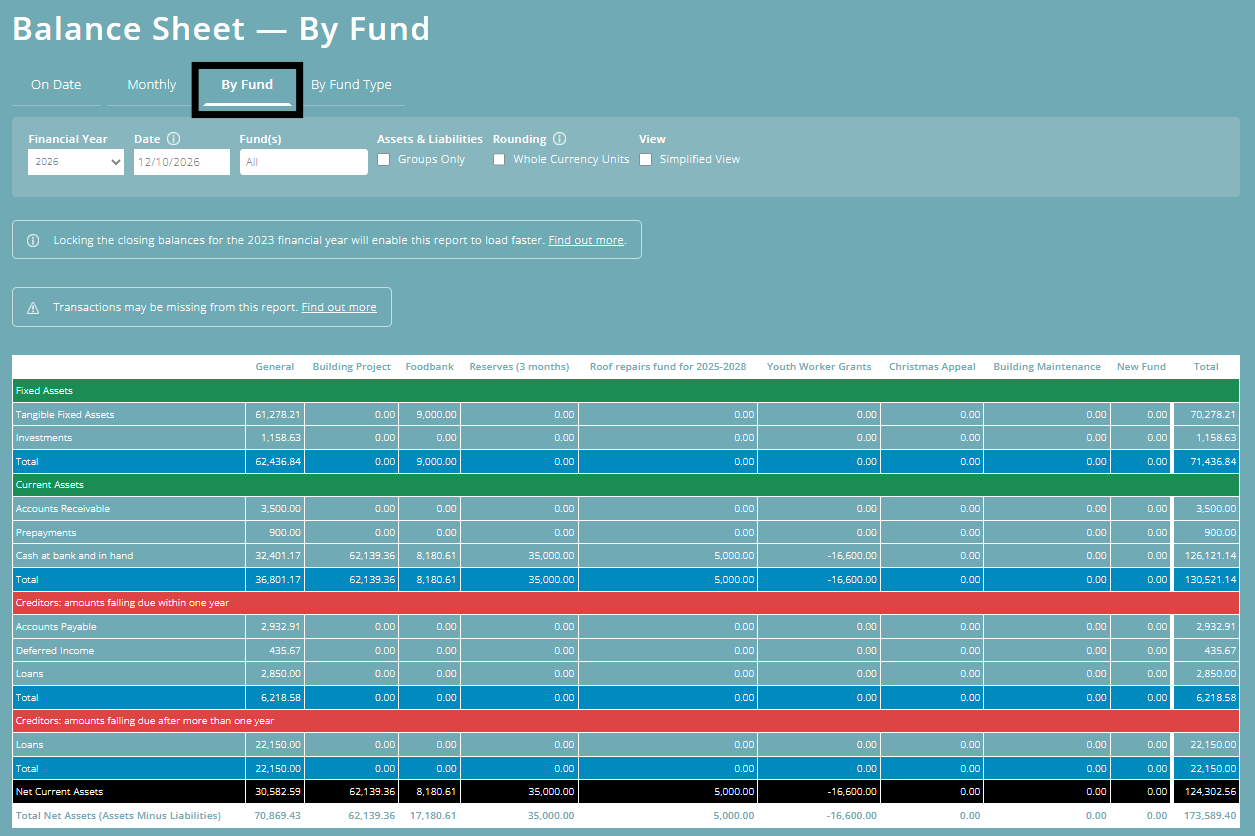Viewport: 1255px width, 836px height.
Task: Click the Deferred Income row label
Action: coord(55,651)
